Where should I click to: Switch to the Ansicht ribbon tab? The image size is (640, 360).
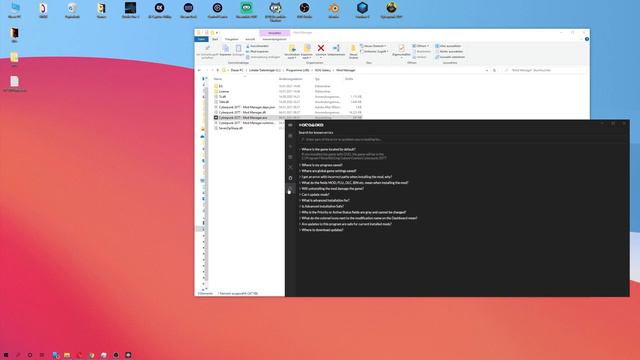(x=250, y=39)
